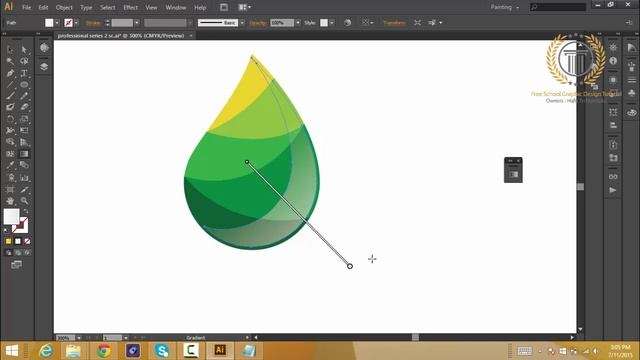Image resolution: width=640 pixels, height=360 pixels.
Task: Open the Painting workspace switcher
Action: point(504,7)
